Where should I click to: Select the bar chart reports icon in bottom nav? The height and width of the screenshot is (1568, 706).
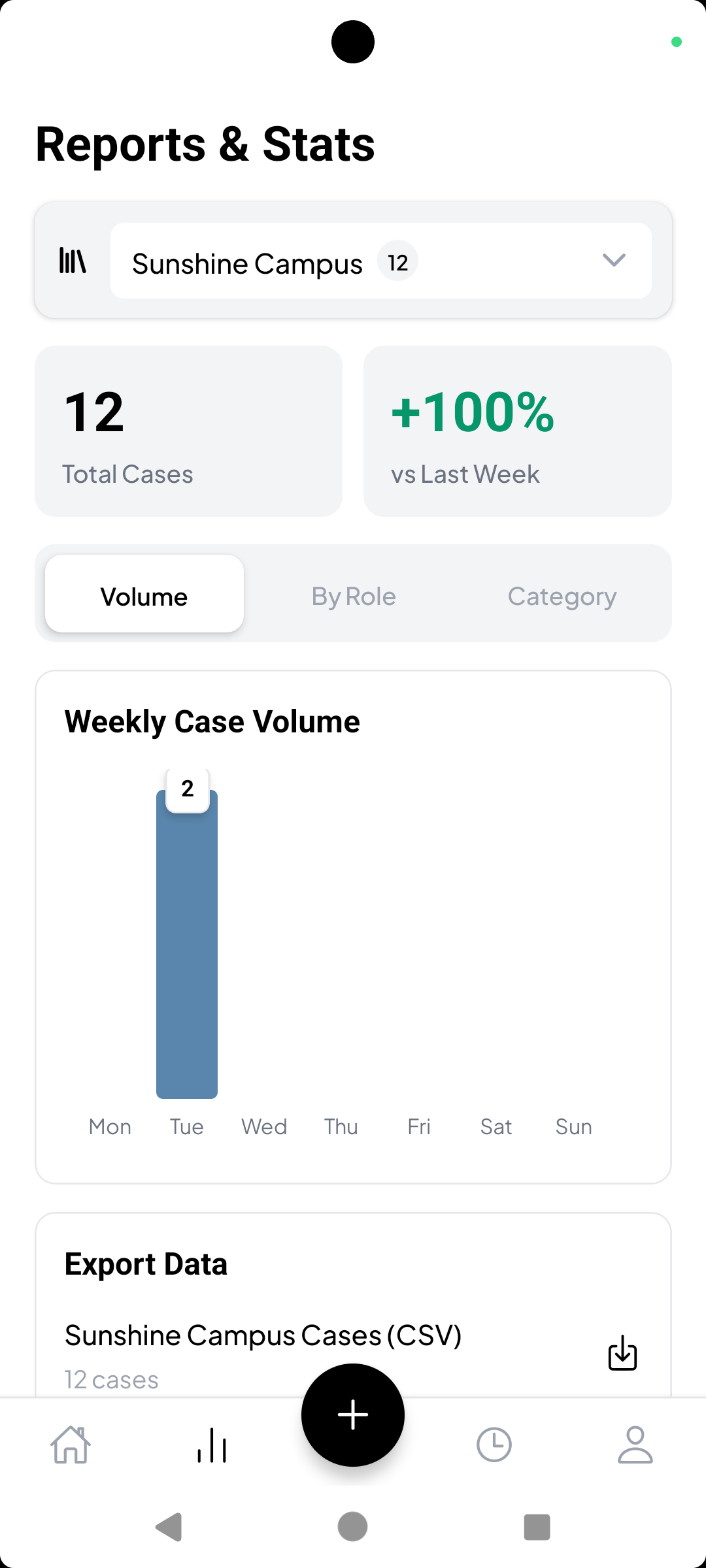pyautogui.click(x=212, y=1445)
